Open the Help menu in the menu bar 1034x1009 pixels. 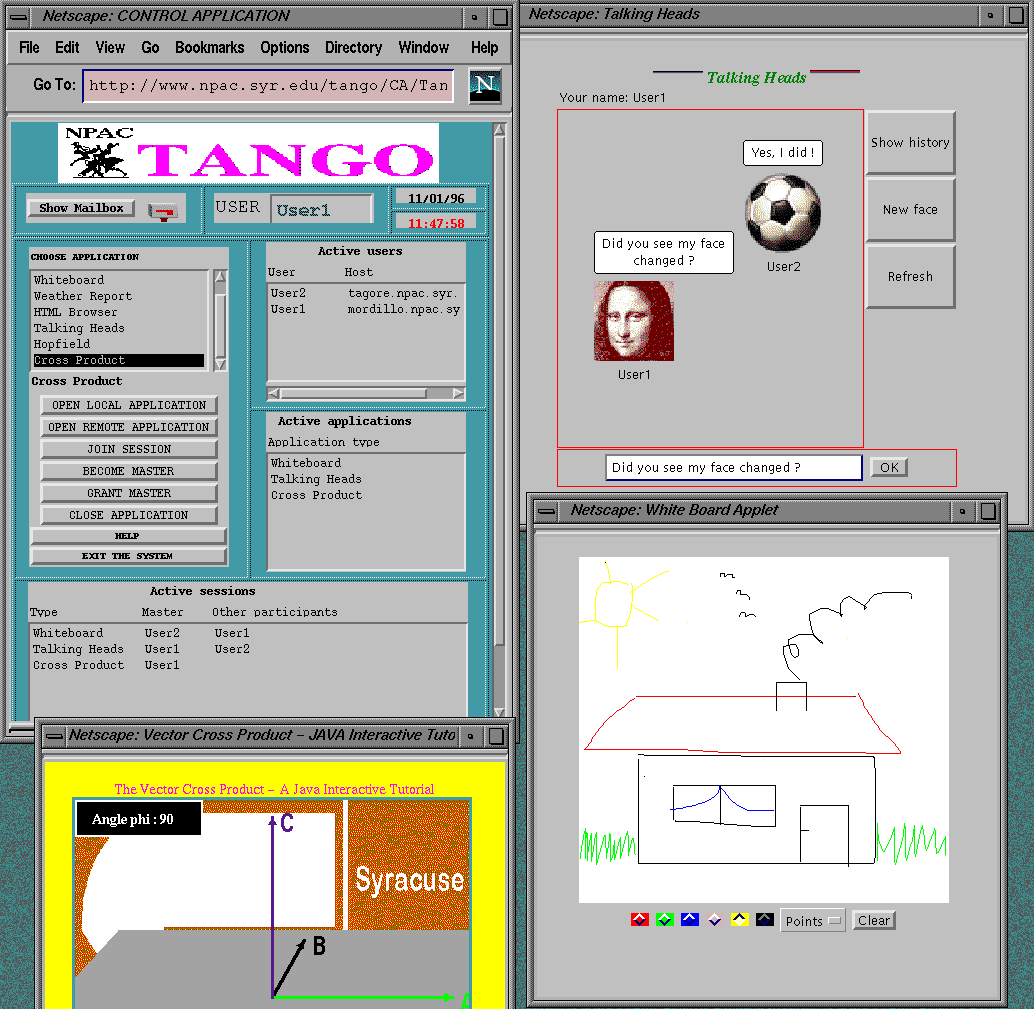pyautogui.click(x=485, y=47)
